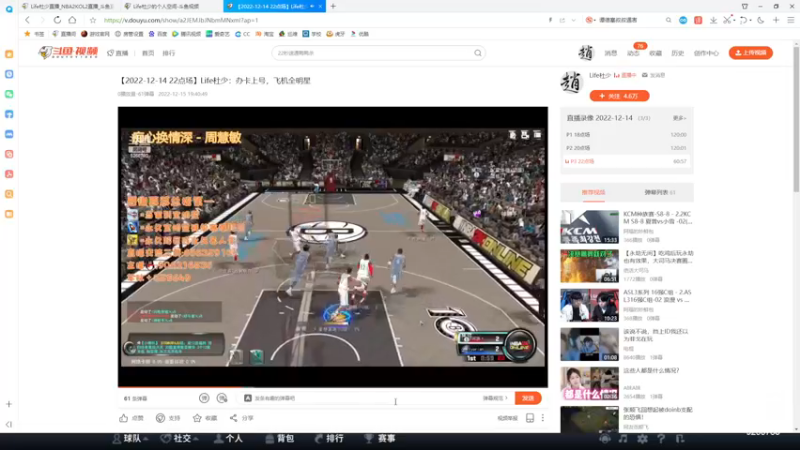Play recording P1 18点场
This screenshot has height=450, width=800.
click(627, 135)
